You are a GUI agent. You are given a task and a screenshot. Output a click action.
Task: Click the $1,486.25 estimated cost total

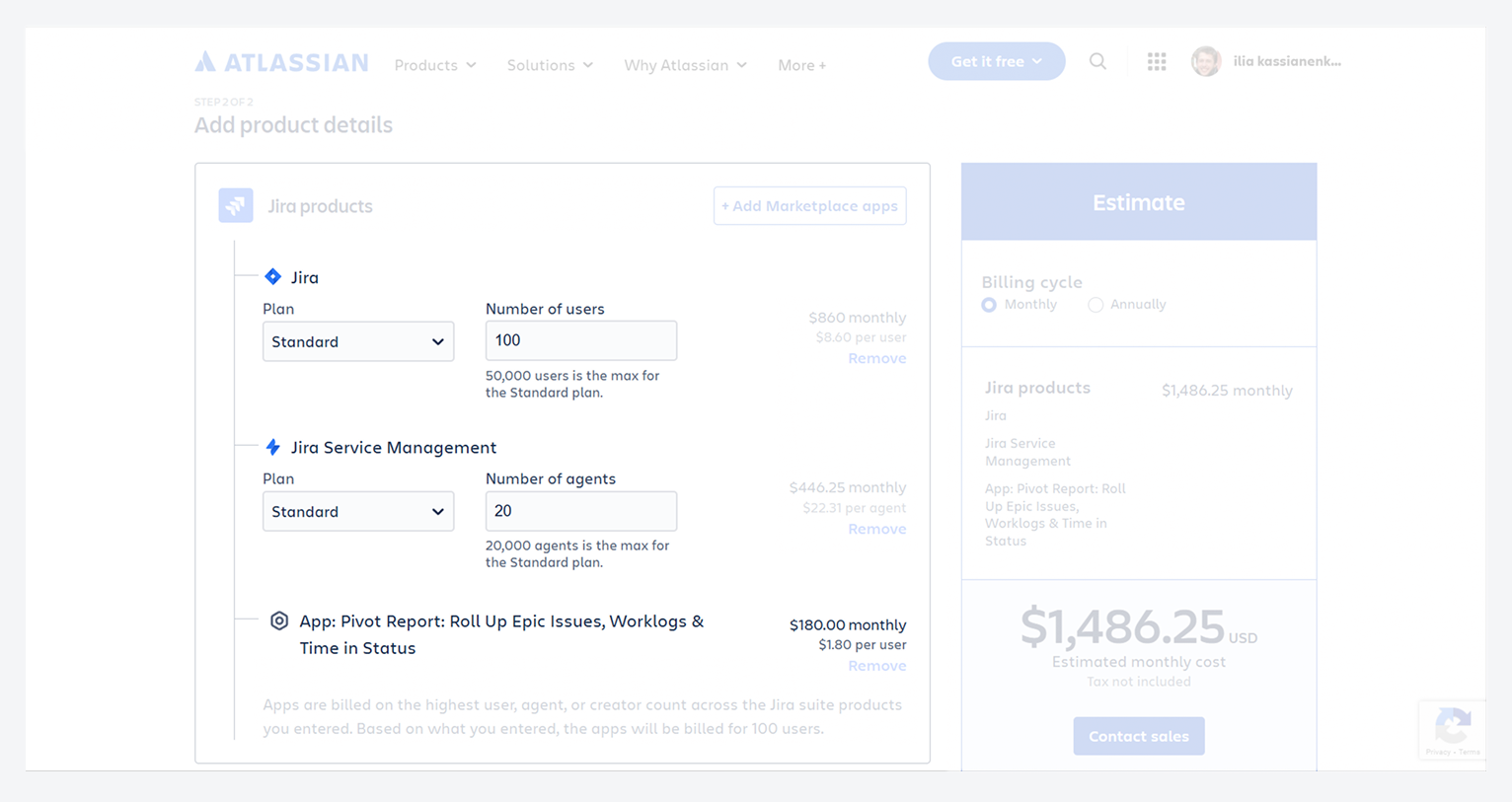click(x=1122, y=626)
